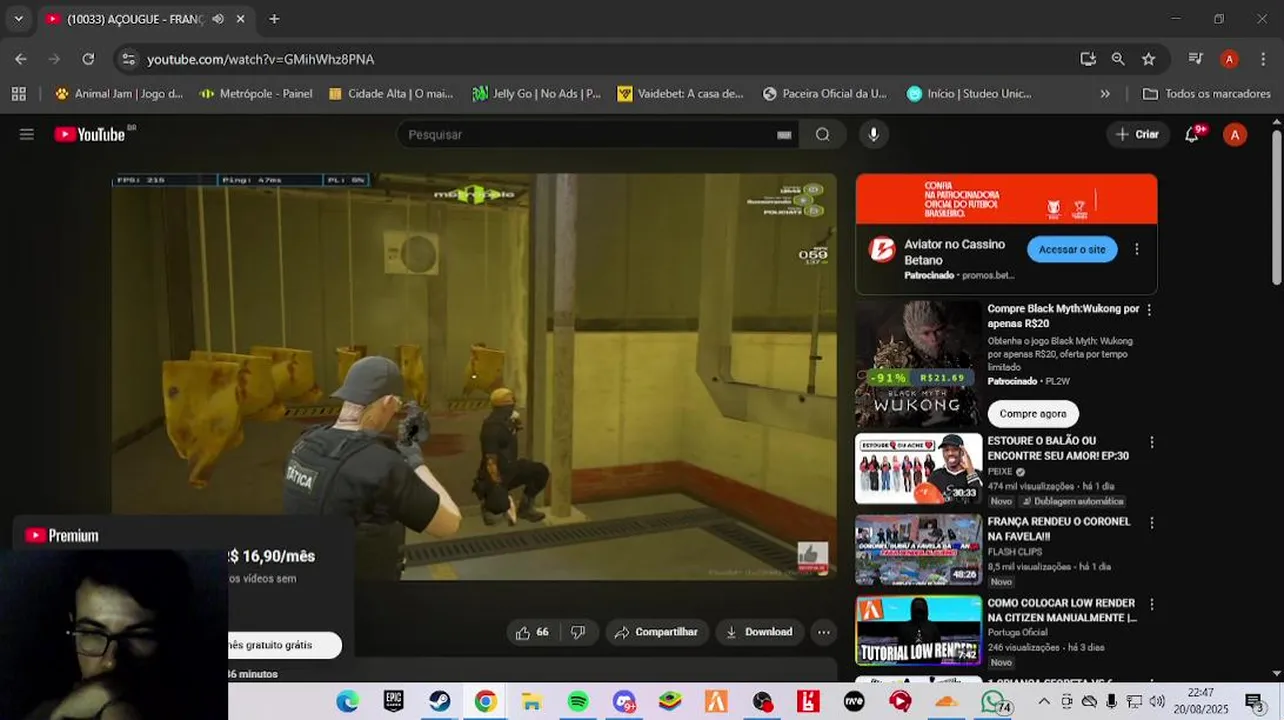Open the Chrome zoom magnifier icon
This screenshot has height=720, width=1284.
click(1118, 59)
